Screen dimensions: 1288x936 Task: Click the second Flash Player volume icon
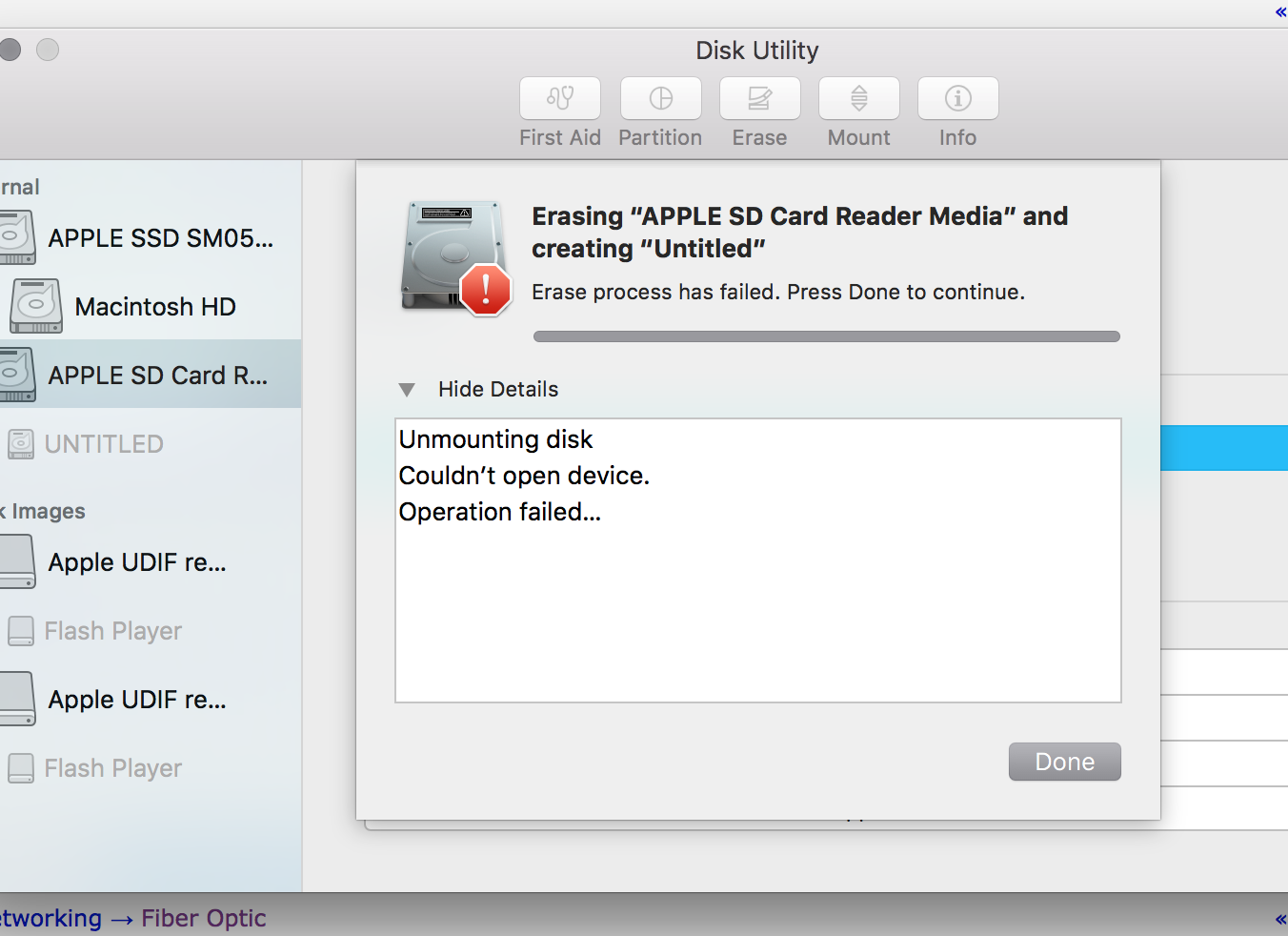[x=21, y=768]
